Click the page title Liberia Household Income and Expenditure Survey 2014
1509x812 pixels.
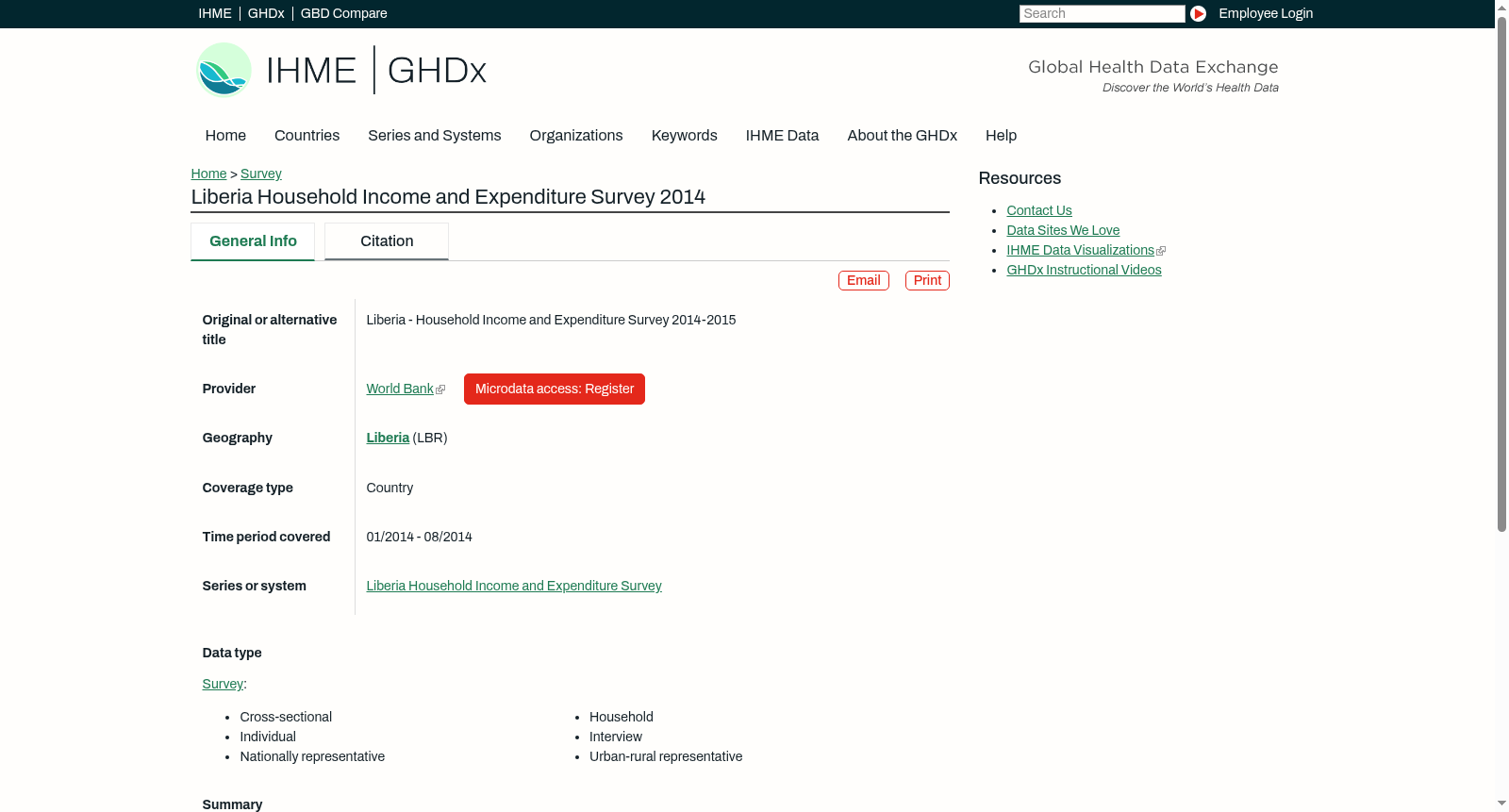pyautogui.click(x=448, y=196)
